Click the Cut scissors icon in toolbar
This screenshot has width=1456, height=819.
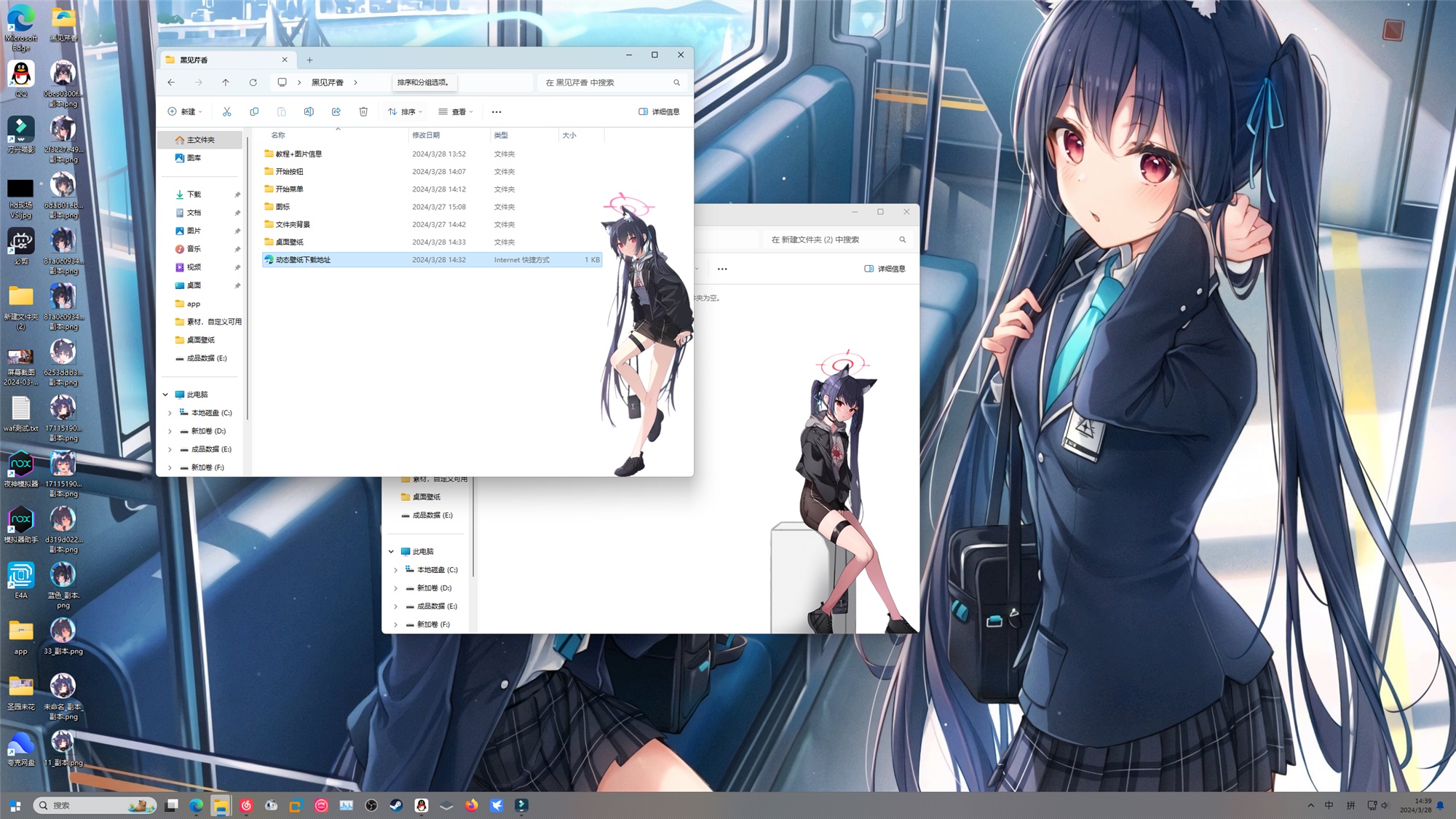tap(226, 111)
